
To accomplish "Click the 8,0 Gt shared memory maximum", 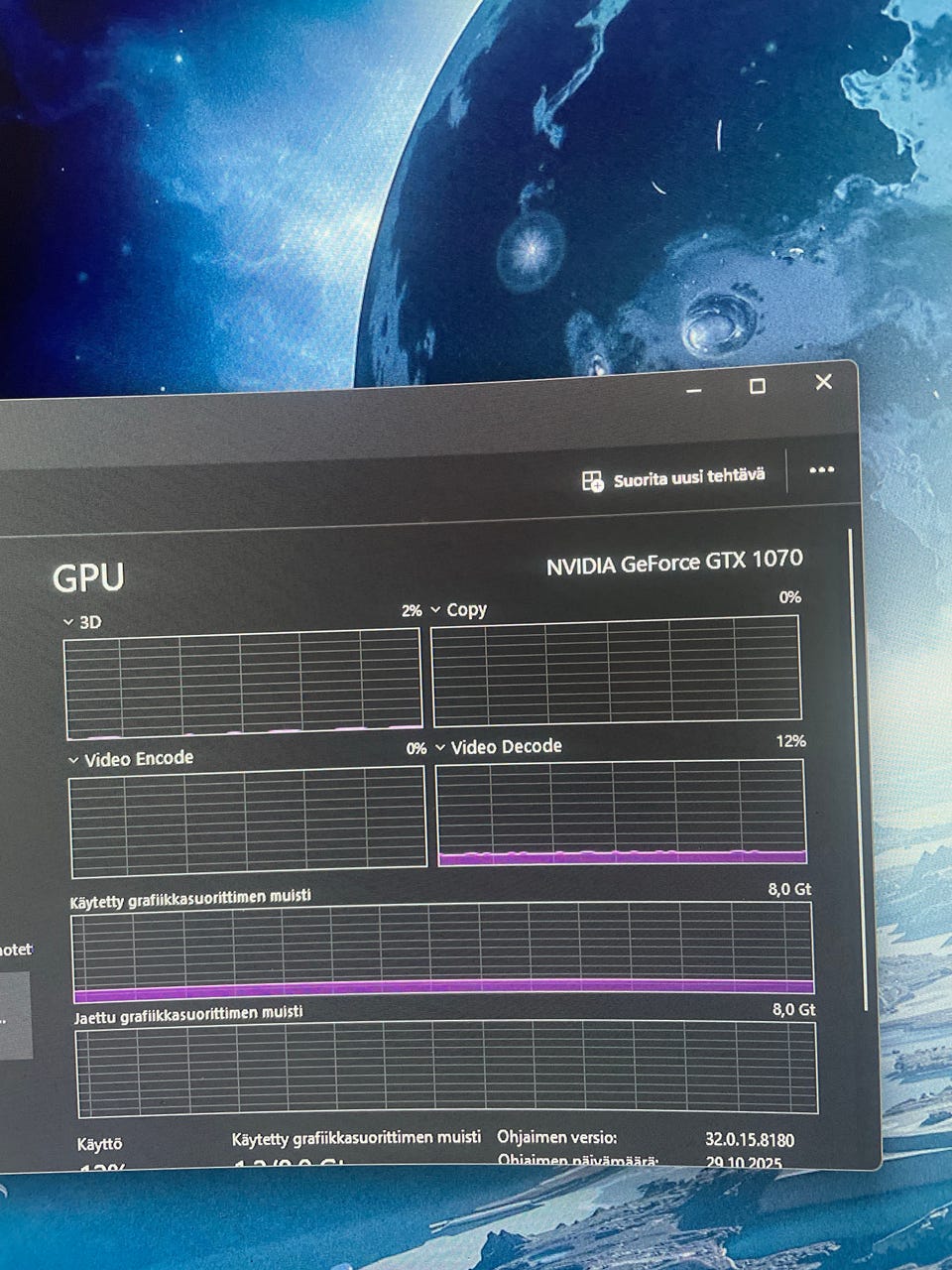I will click(793, 1010).
